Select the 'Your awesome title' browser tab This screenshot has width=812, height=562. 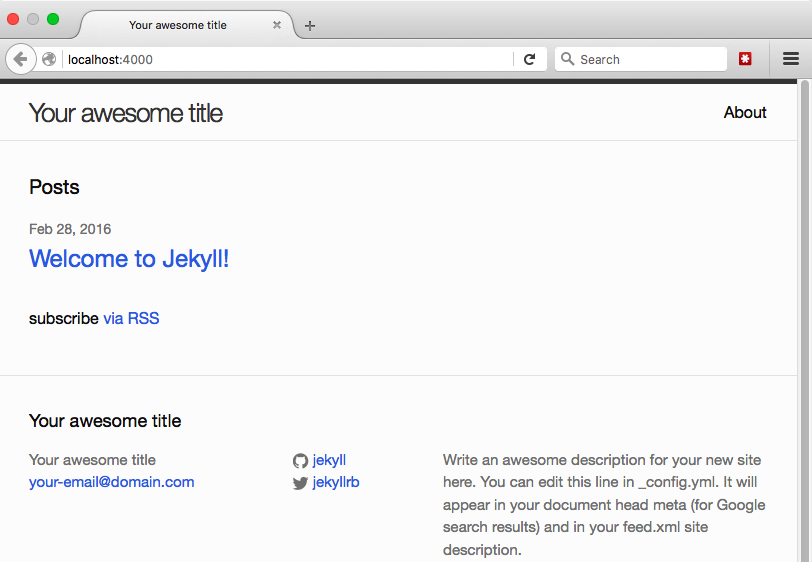pos(178,25)
